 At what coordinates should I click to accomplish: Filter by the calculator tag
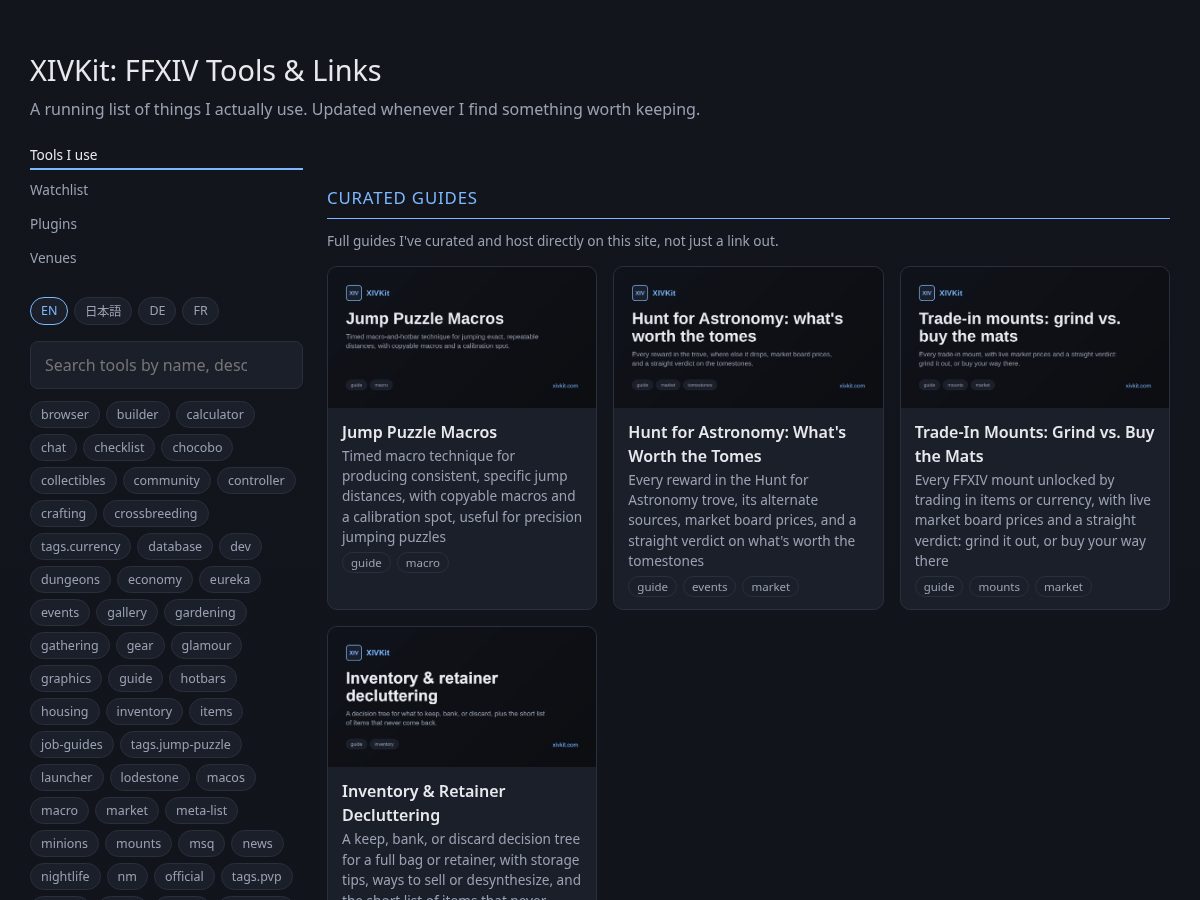(215, 414)
